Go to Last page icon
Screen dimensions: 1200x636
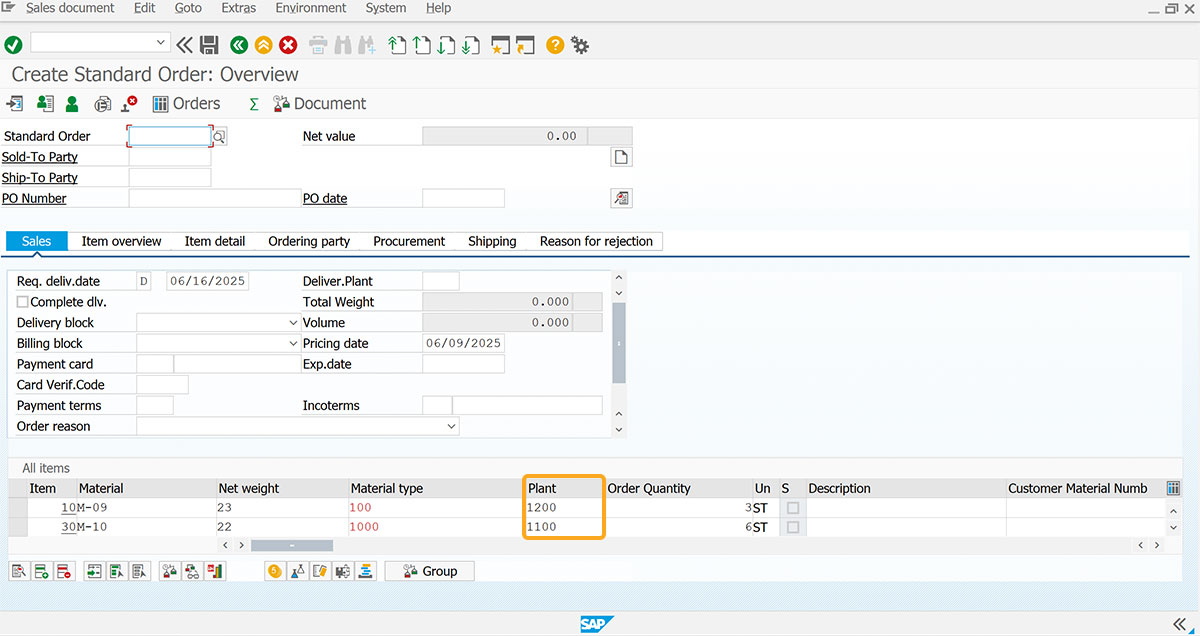470,44
